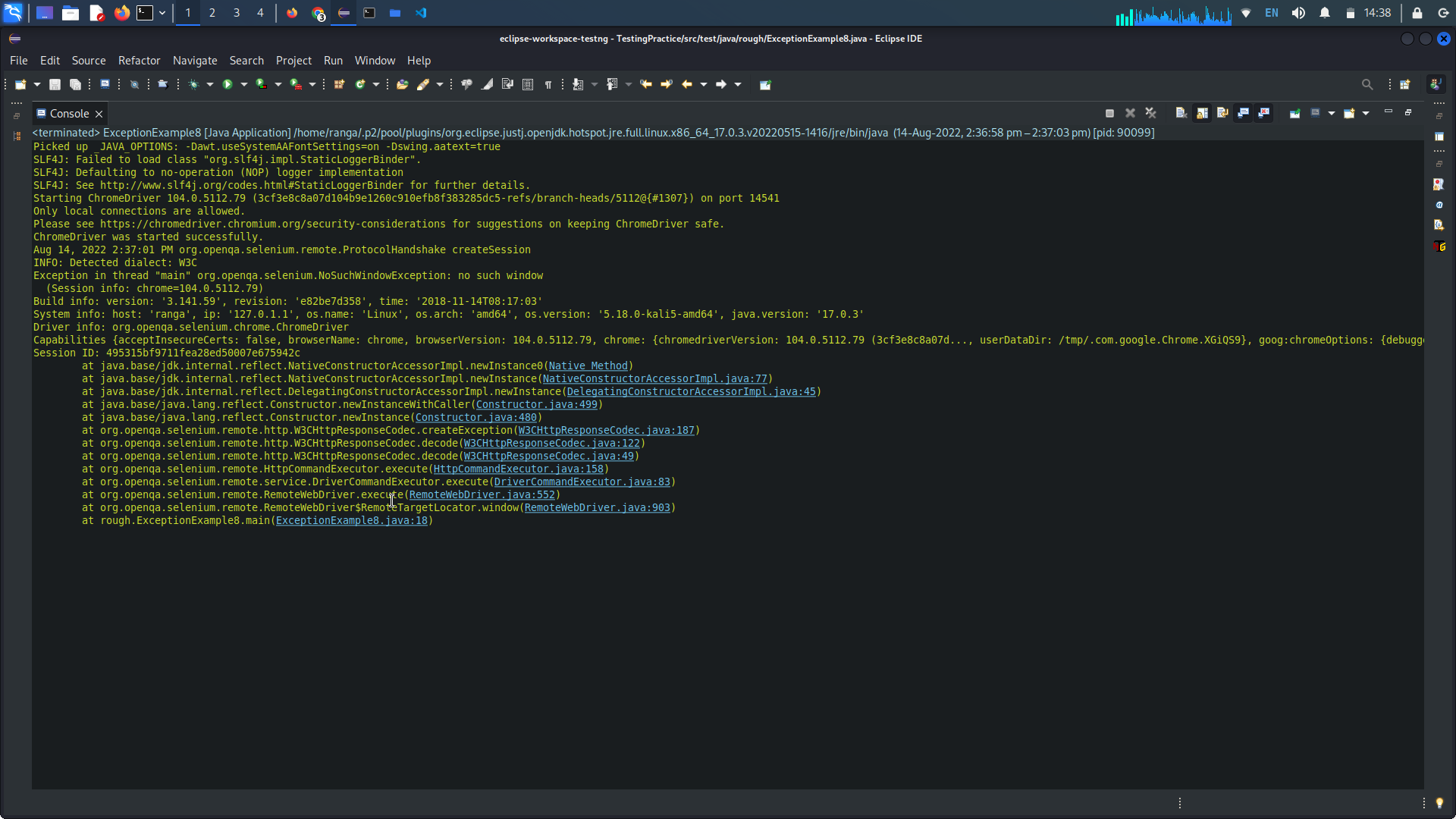Screen dimensions: 1456x819
Task: Click the Pin Console icon
Action: coord(1294,113)
